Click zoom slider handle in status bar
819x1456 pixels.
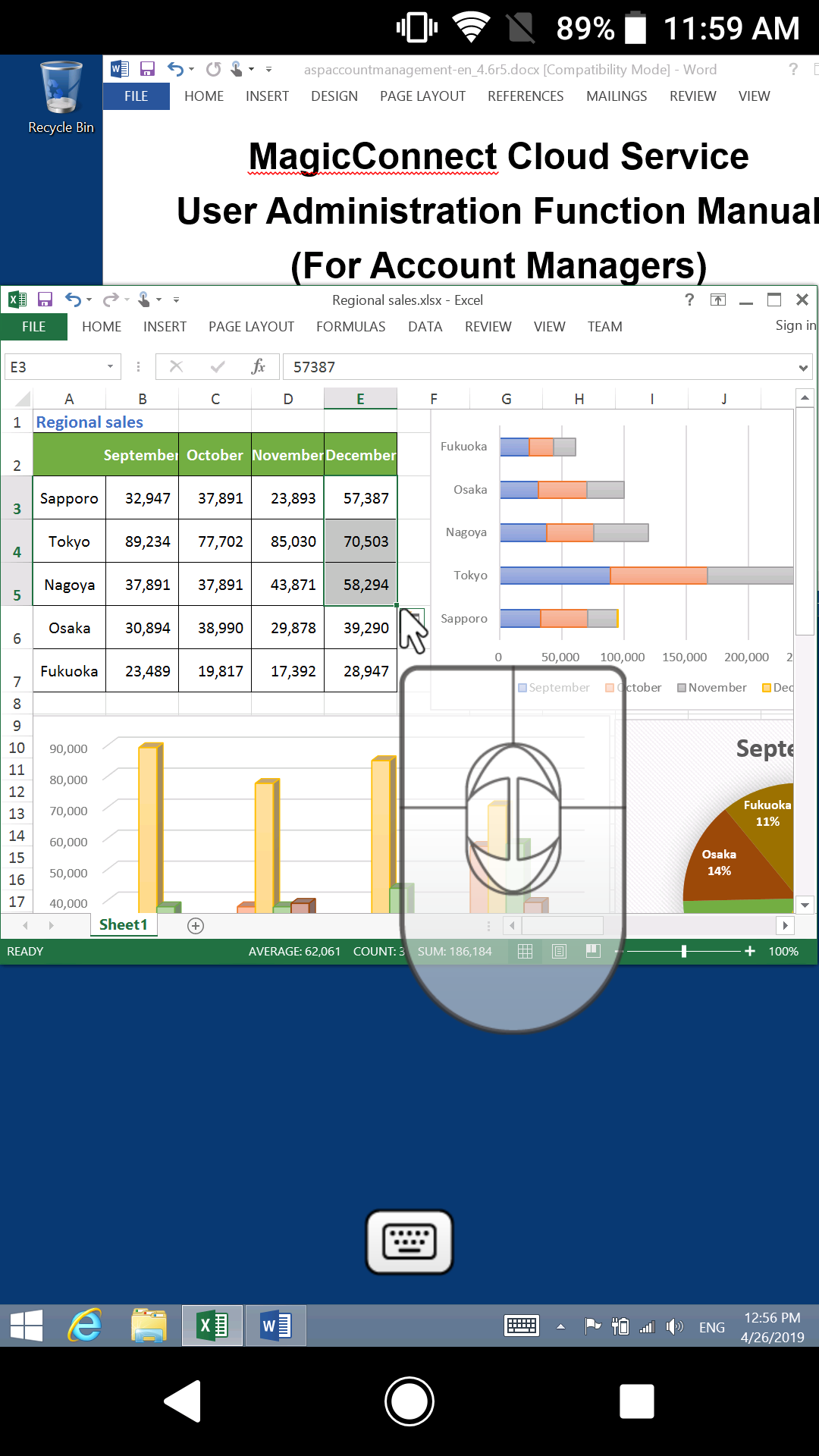[x=684, y=951]
